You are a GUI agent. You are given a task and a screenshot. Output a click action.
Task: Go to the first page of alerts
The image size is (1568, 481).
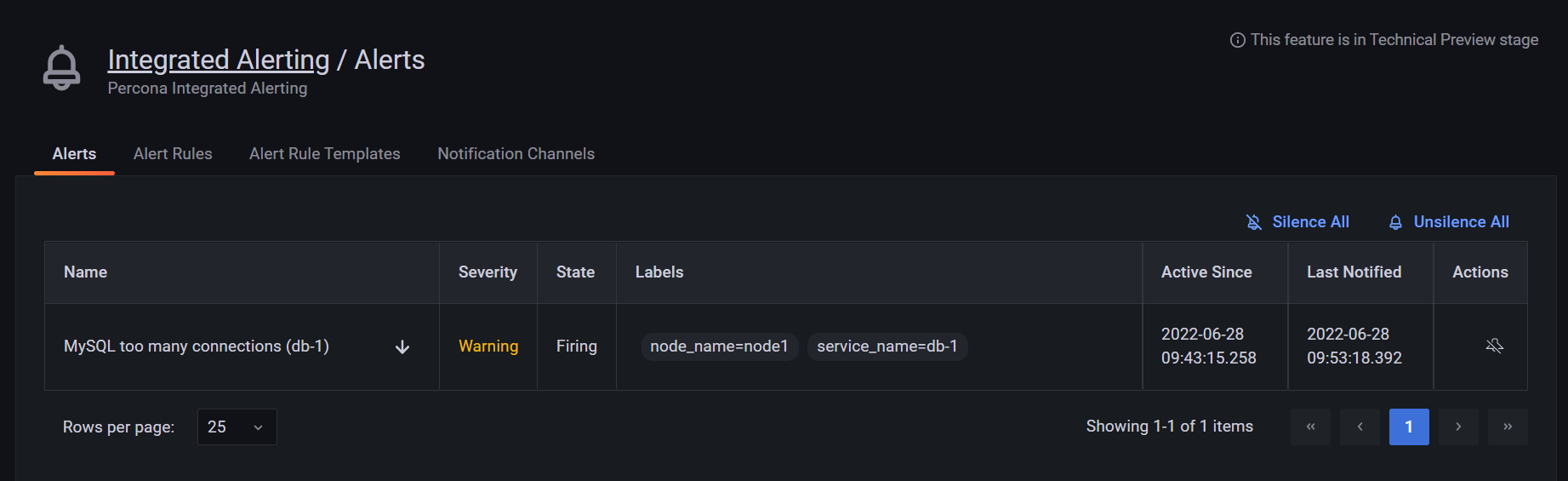pos(1310,427)
